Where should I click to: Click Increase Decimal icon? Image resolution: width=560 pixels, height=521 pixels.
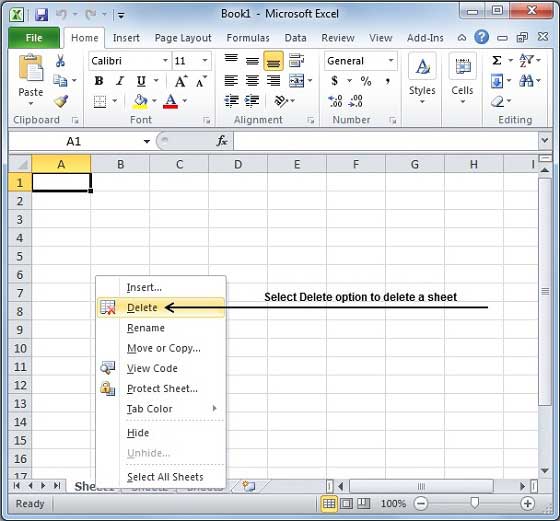tap(335, 101)
